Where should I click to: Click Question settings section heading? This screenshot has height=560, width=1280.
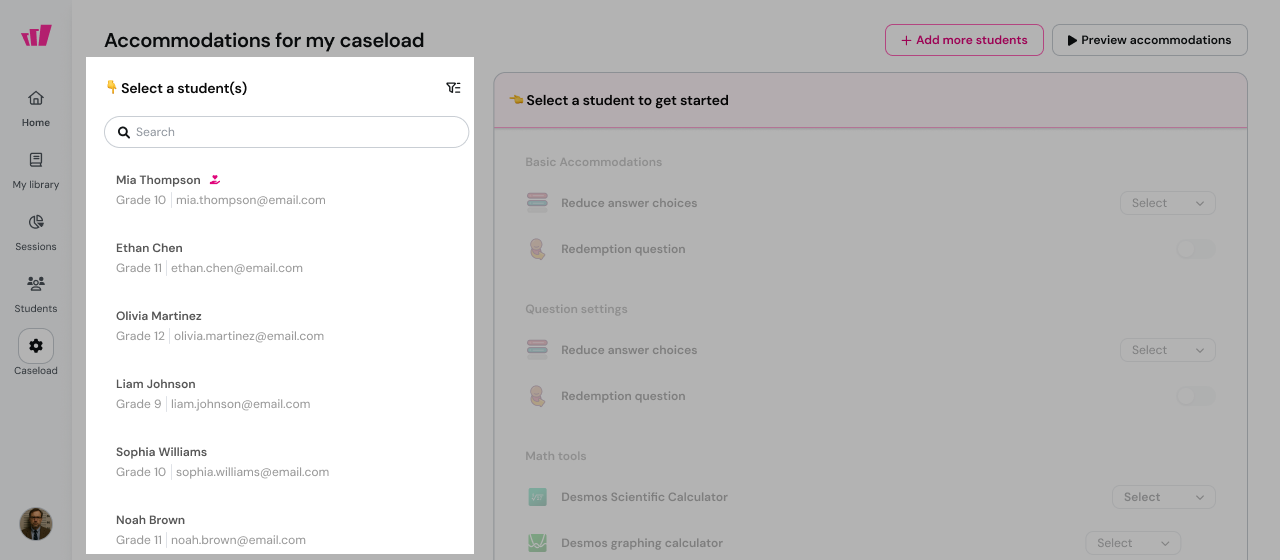577,309
